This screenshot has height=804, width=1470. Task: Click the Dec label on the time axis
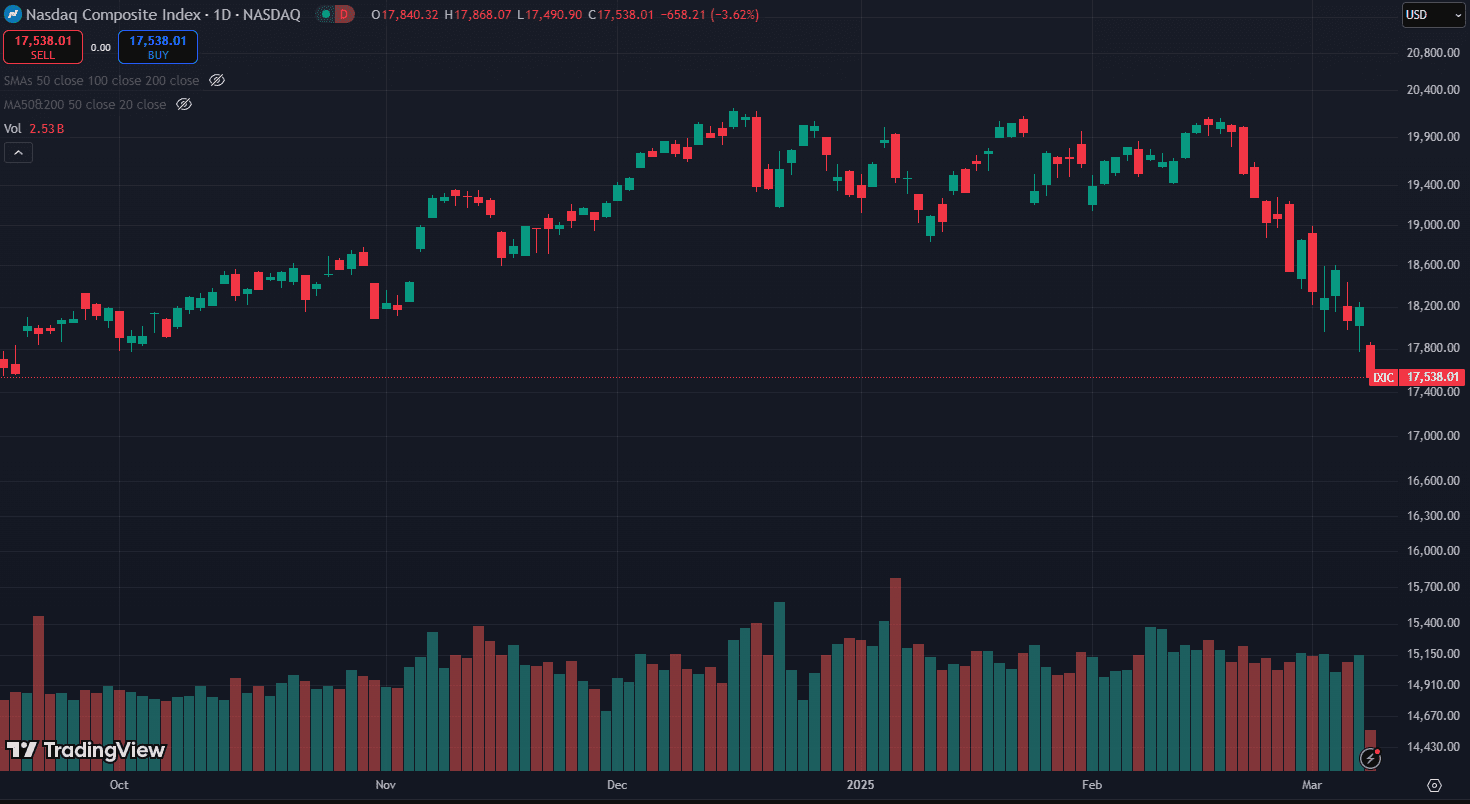[617, 785]
